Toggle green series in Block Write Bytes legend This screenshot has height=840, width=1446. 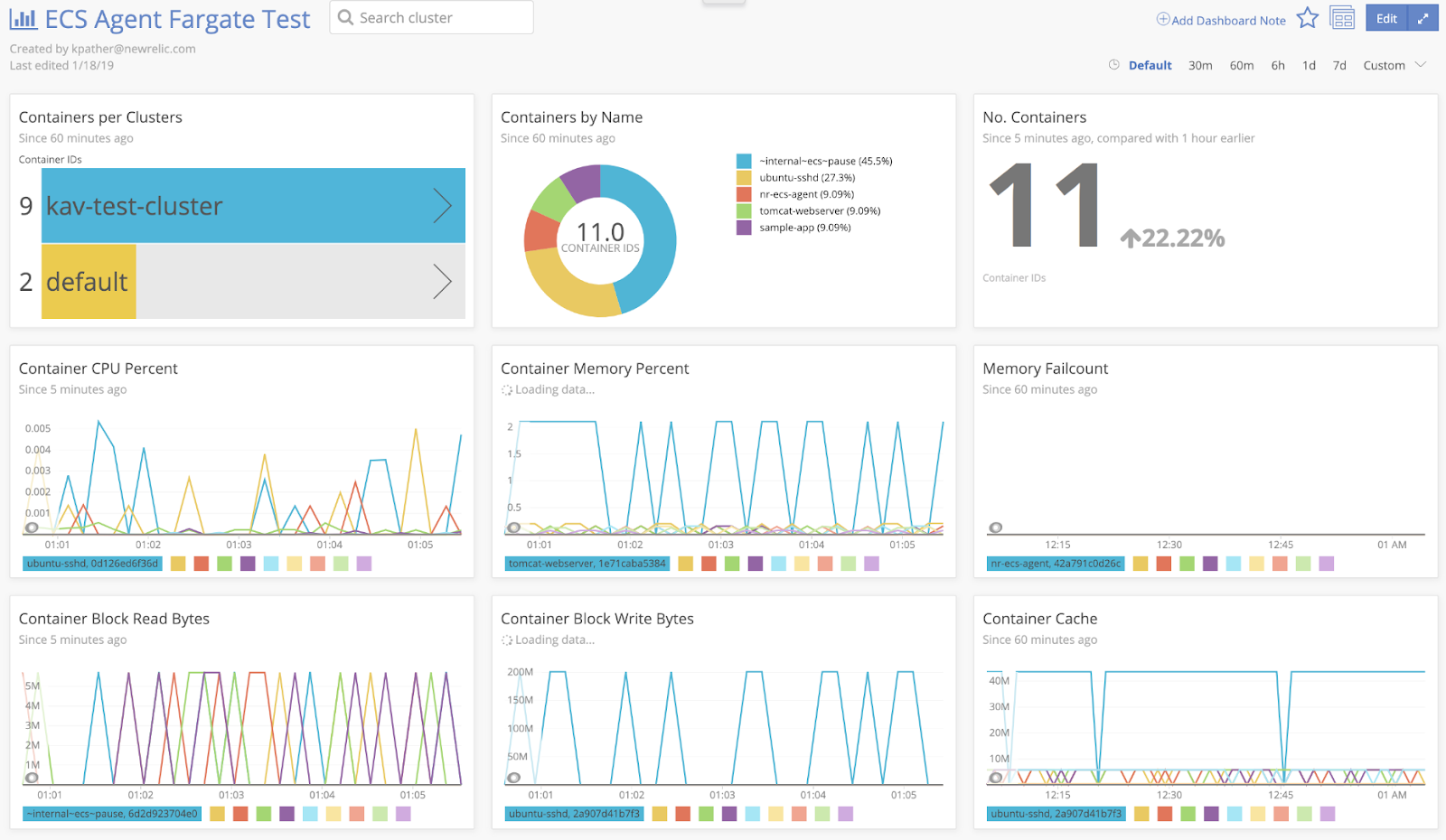(706, 814)
